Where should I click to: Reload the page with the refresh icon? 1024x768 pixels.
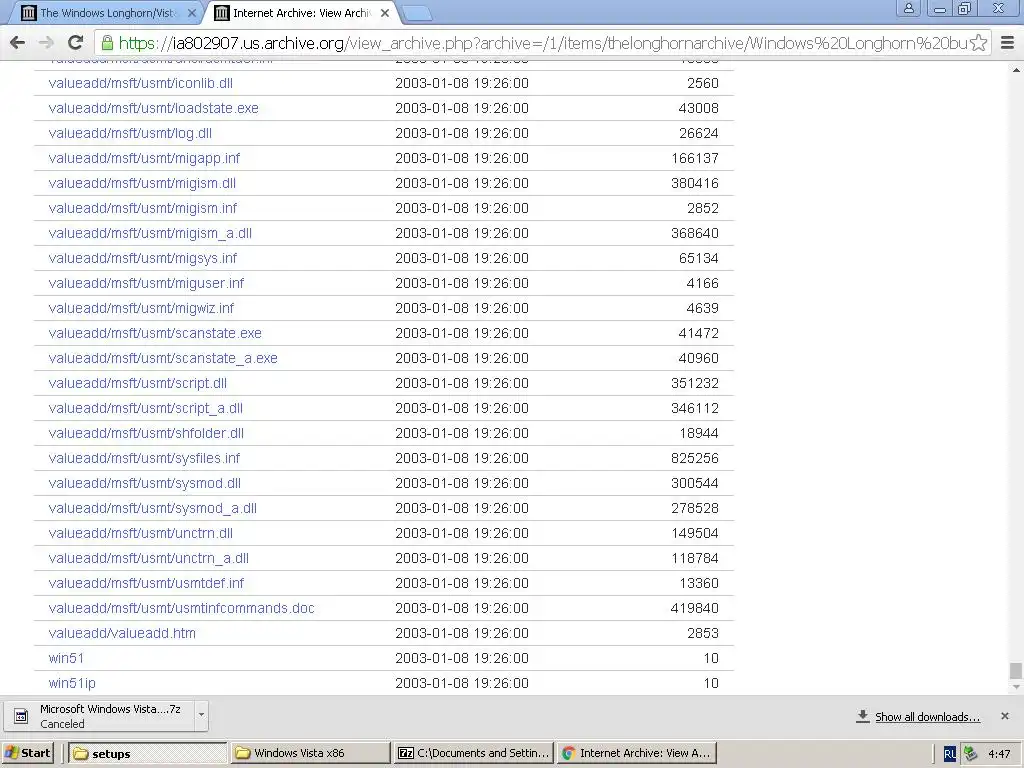tap(75, 43)
